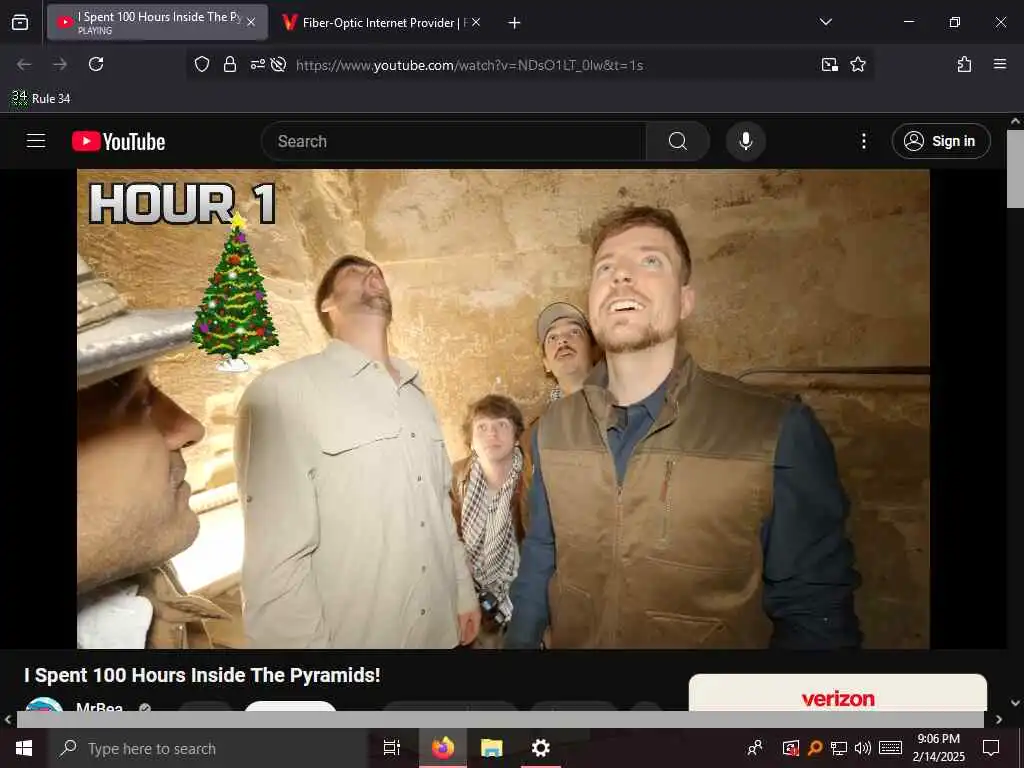The image size is (1024, 768).
Task: Open Picture-in-Picture from the address bar
Action: 829,64
